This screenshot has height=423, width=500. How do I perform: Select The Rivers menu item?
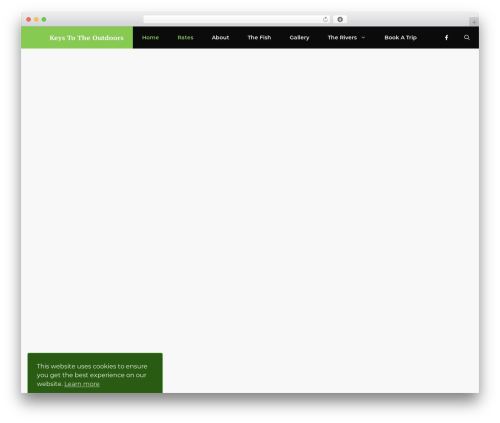(342, 38)
